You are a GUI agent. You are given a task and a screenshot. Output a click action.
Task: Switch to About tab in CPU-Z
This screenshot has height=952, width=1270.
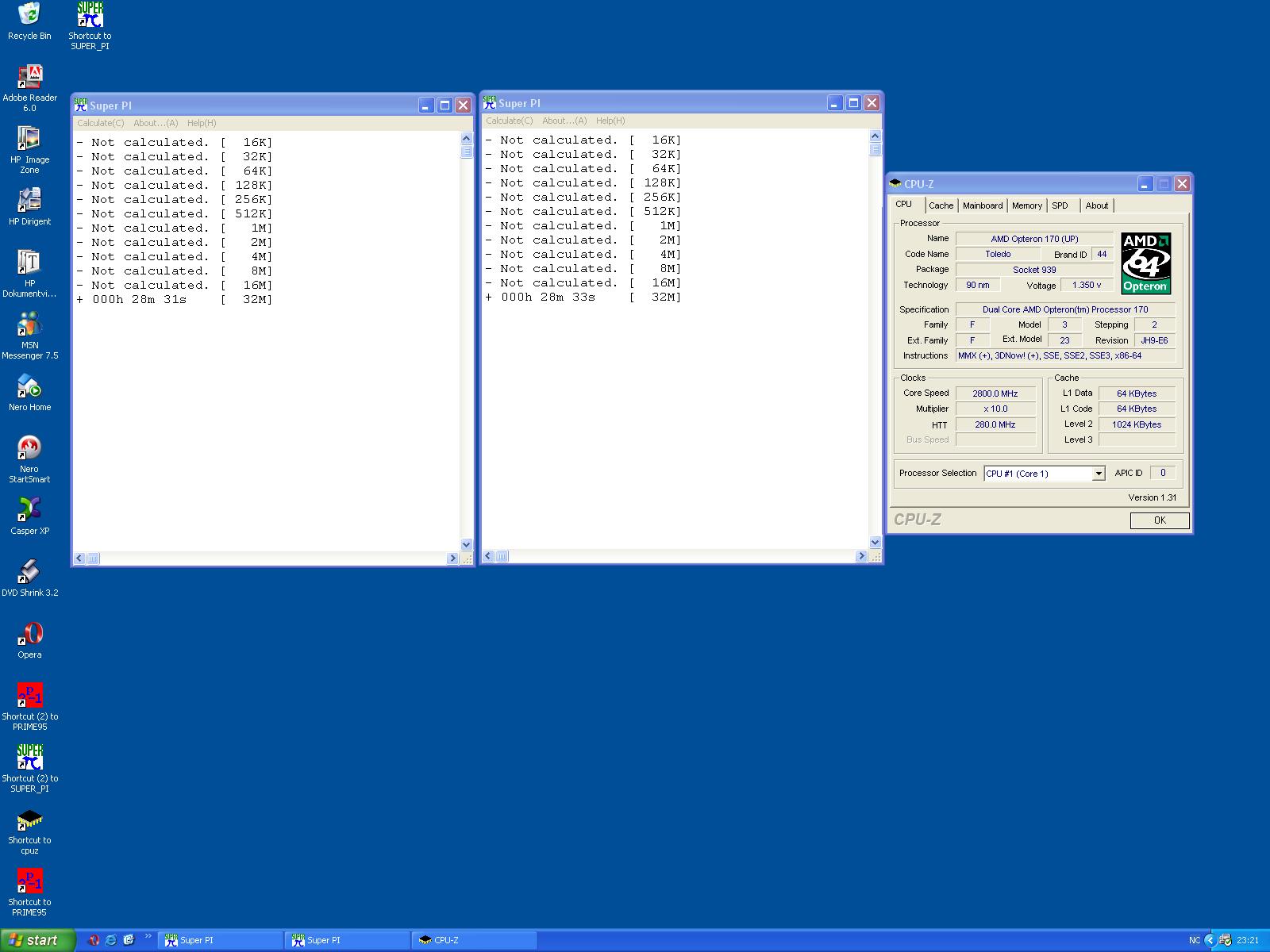pyautogui.click(x=1096, y=205)
